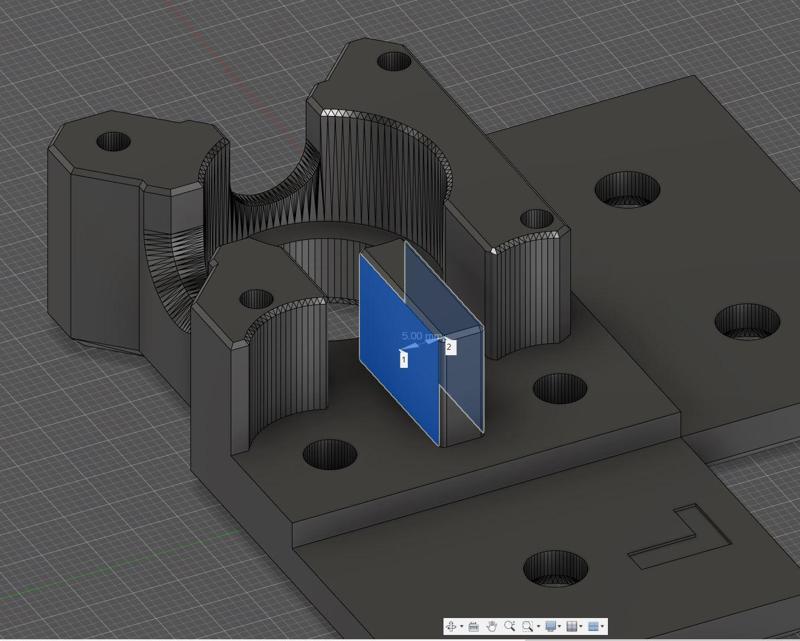Select the Pan hand tool
This screenshot has height=641, width=800.
[491, 626]
